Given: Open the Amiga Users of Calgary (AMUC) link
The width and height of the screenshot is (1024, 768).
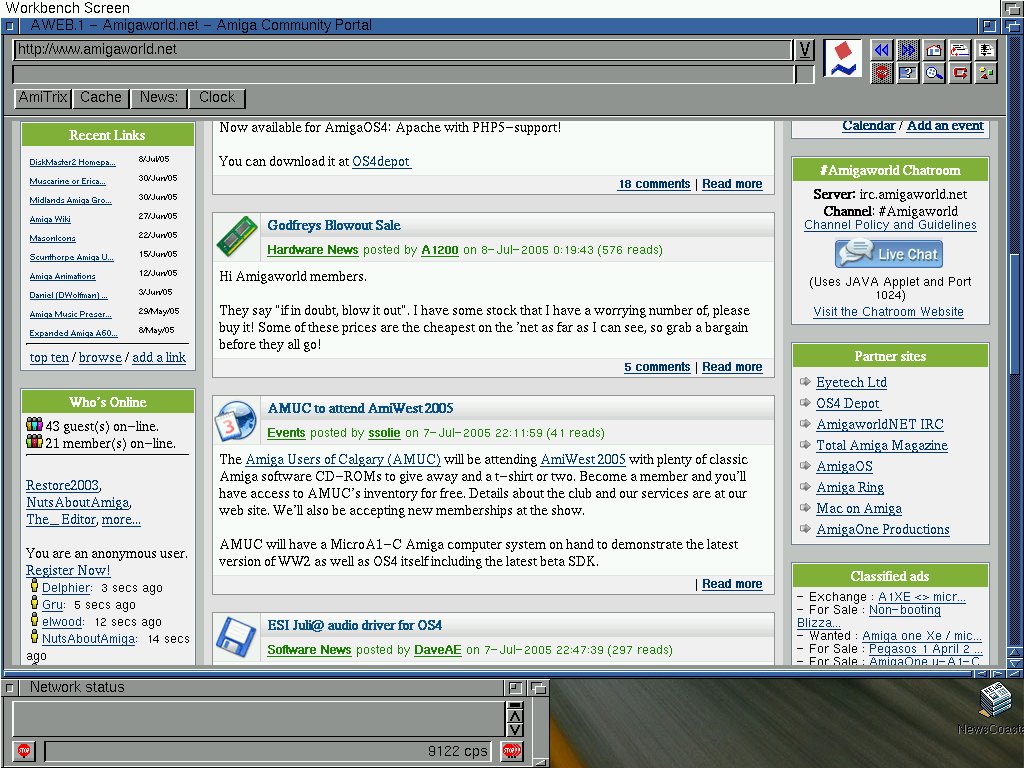Looking at the screenshot, I should click(343, 459).
